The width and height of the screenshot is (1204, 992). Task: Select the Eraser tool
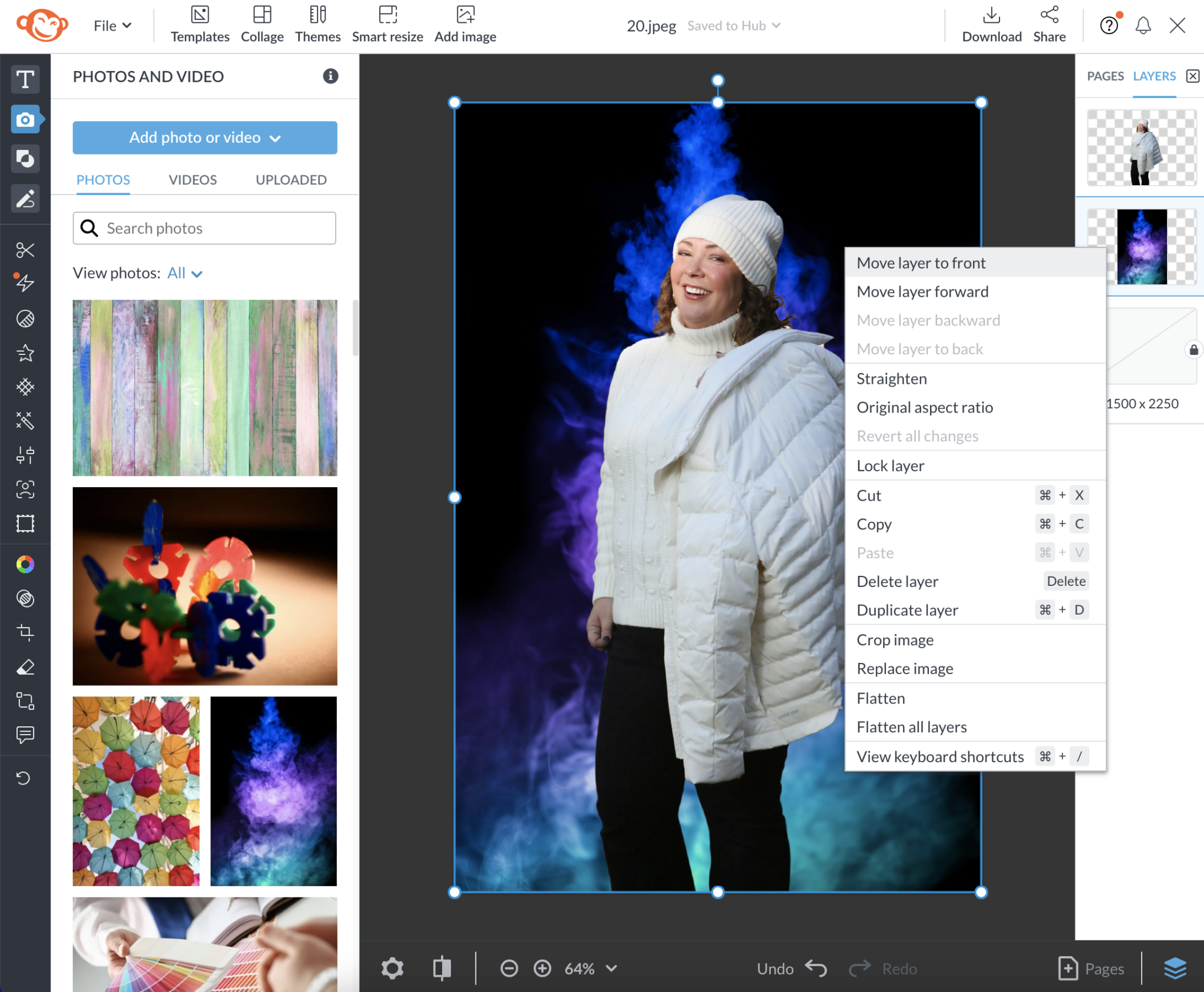coord(25,666)
